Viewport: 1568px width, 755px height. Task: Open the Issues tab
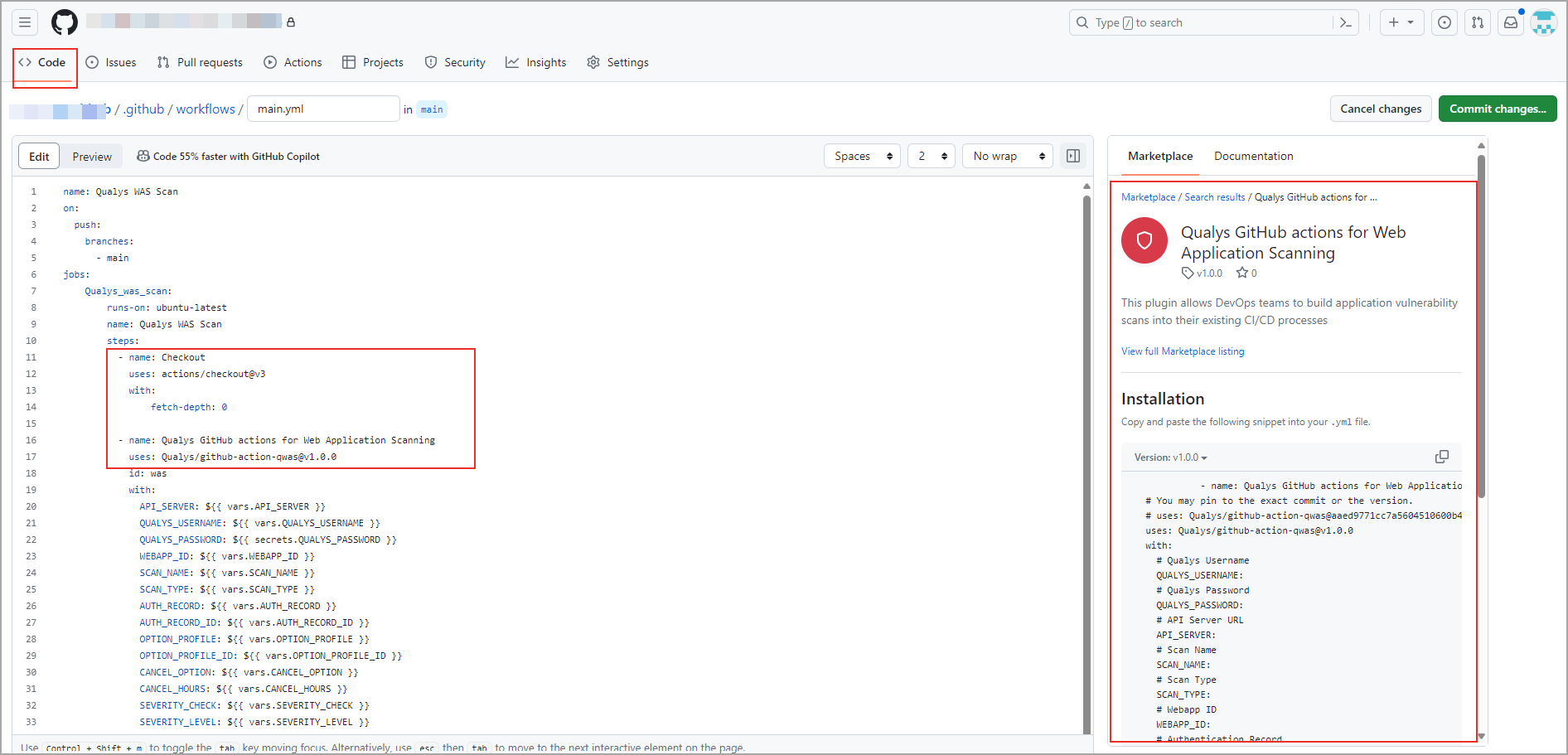click(111, 62)
